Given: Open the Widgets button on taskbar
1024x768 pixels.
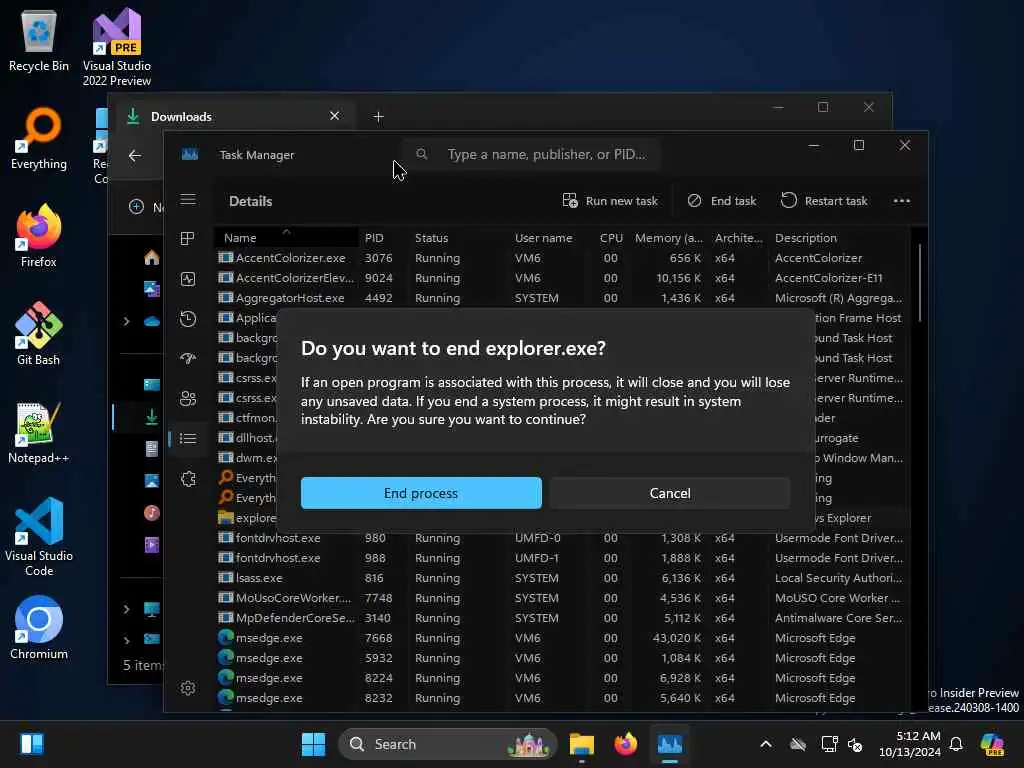Looking at the screenshot, I should (31, 744).
